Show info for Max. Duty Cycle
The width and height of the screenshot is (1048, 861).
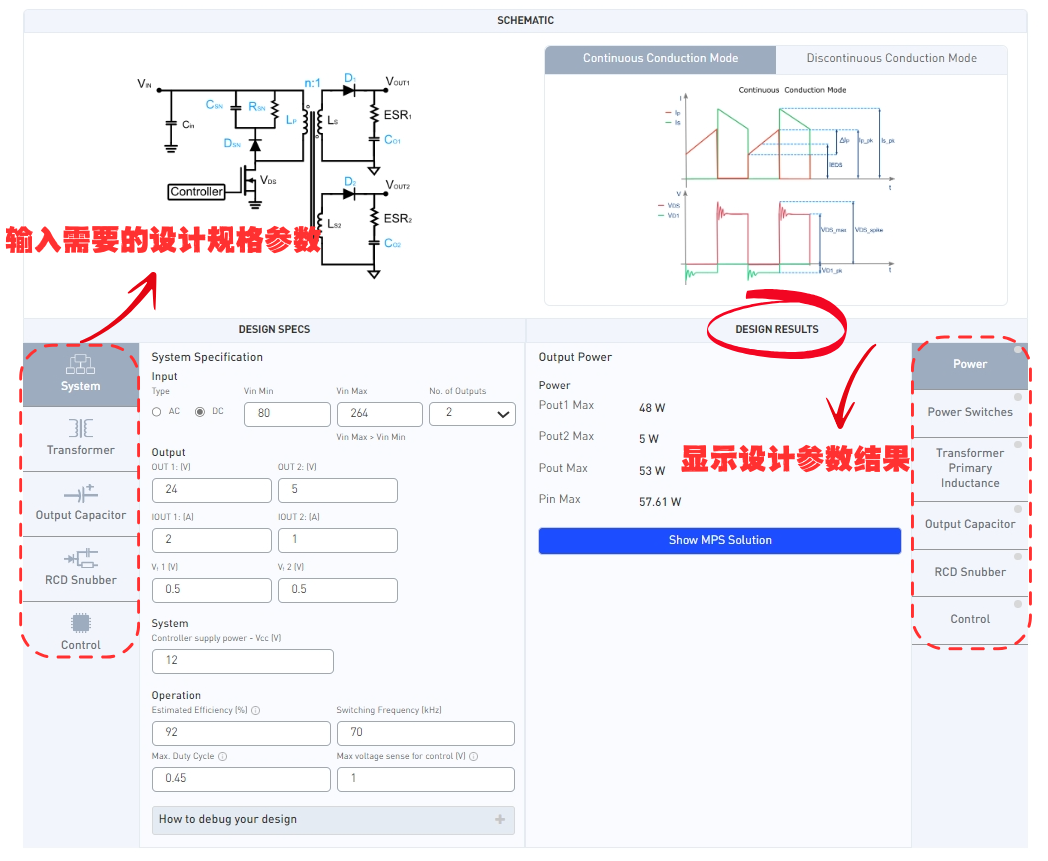(223, 757)
